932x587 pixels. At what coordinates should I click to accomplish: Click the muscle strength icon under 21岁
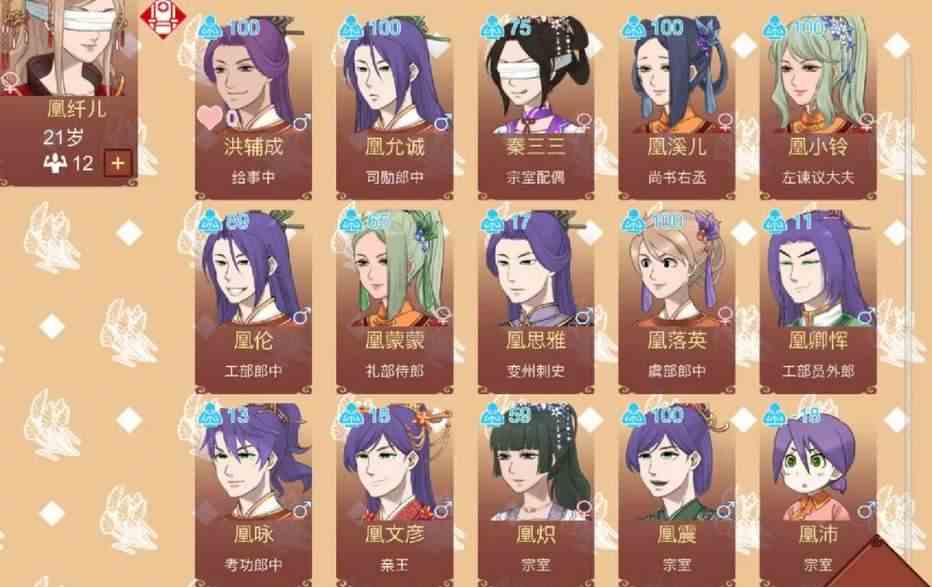55,163
